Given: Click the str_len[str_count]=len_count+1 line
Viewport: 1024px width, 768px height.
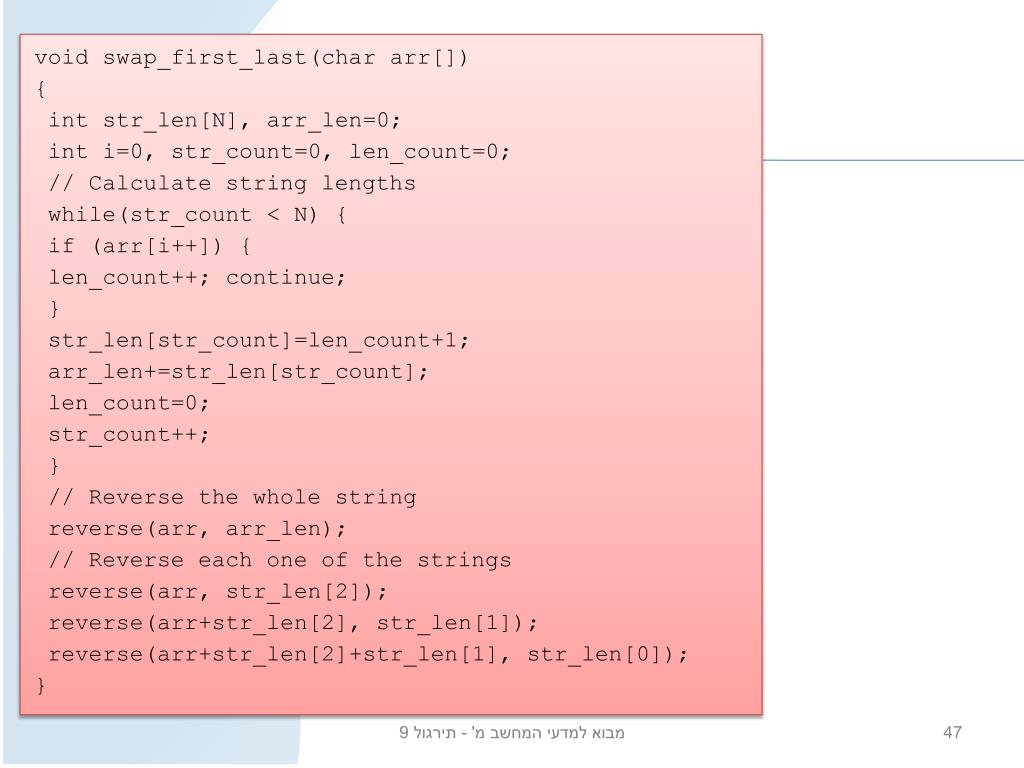Looking at the screenshot, I should [x=259, y=341].
